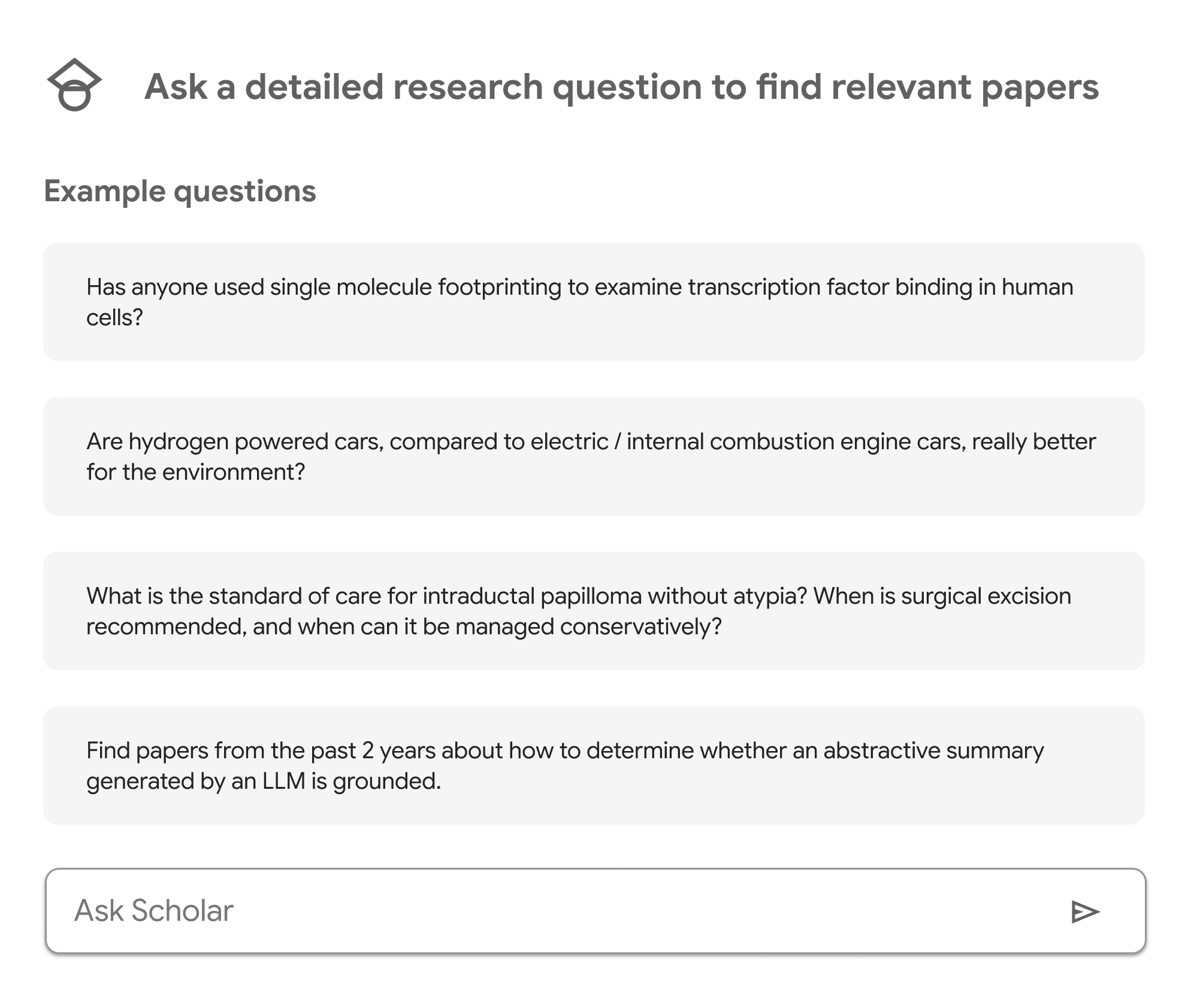This screenshot has height=1008, width=1188.
Task: Click the "Example questions" heading
Action: tap(180, 192)
